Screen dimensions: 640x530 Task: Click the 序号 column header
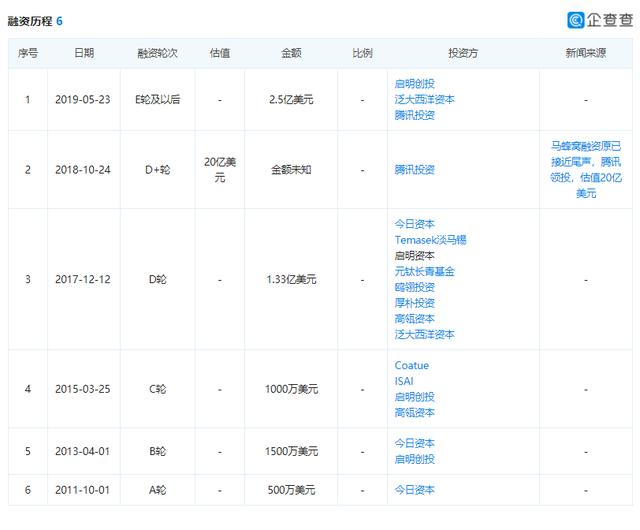(x=28, y=53)
